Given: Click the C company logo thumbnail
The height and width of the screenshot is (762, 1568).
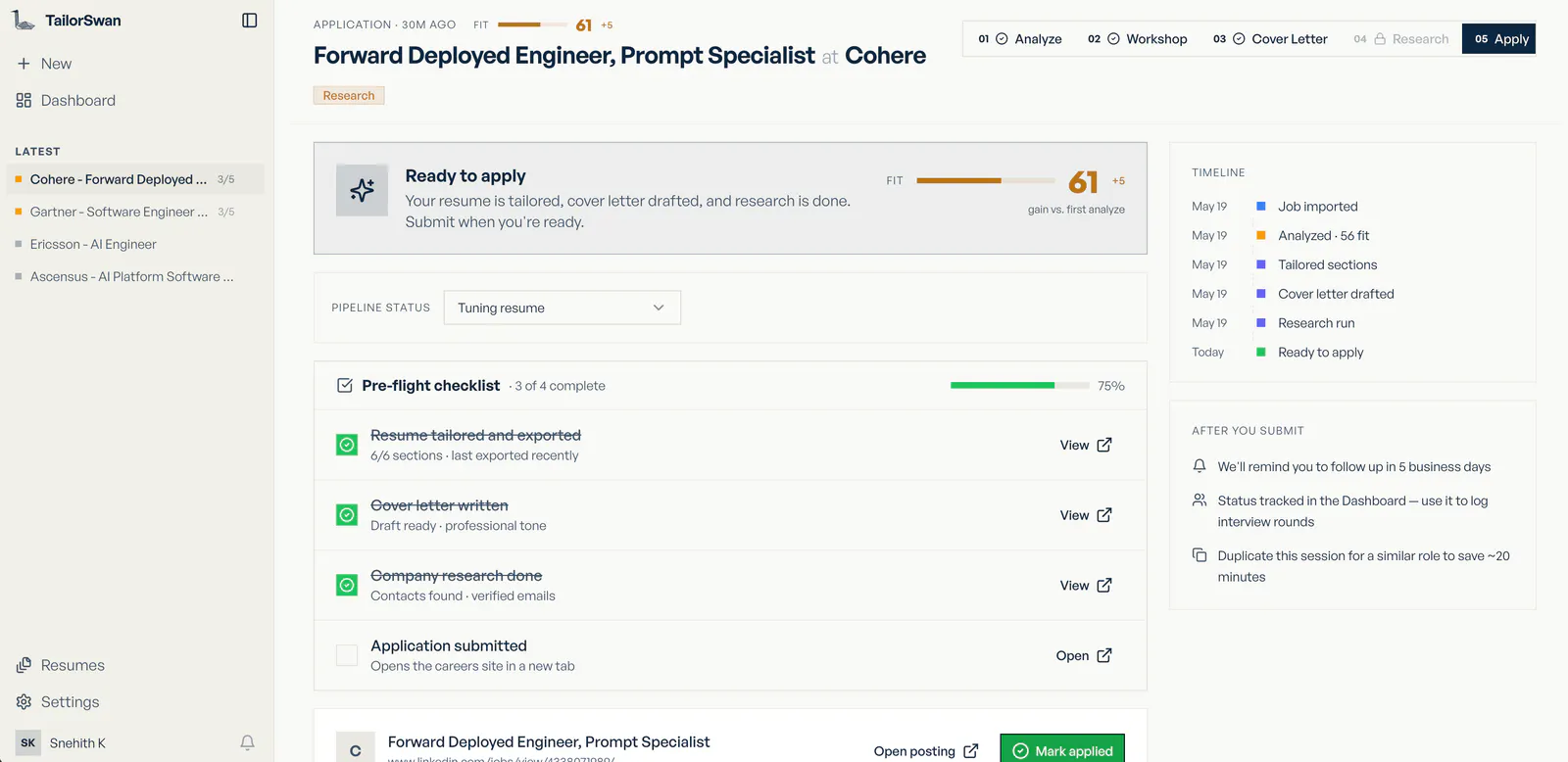Looking at the screenshot, I should (355, 746).
